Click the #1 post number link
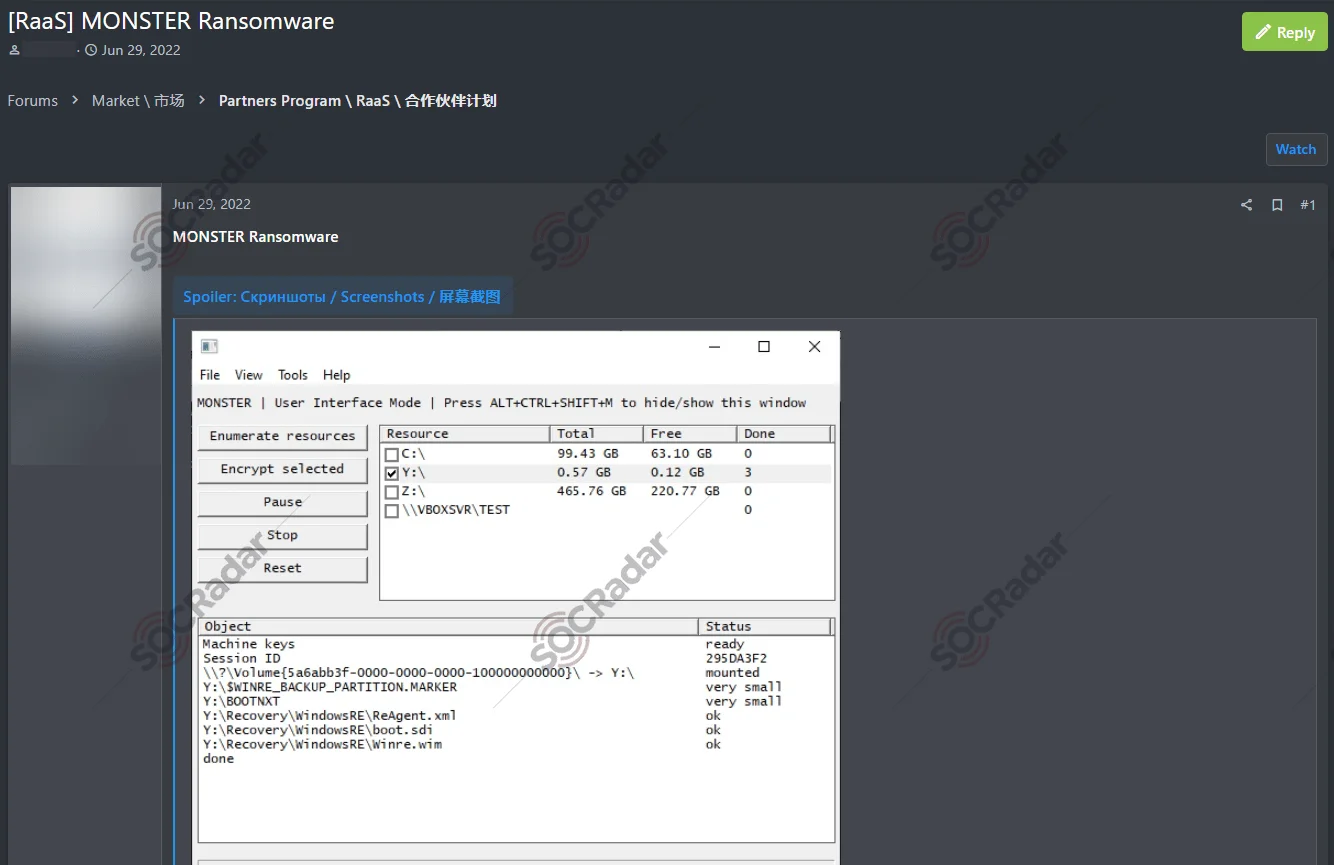The width and height of the screenshot is (1334, 865). tap(1308, 205)
